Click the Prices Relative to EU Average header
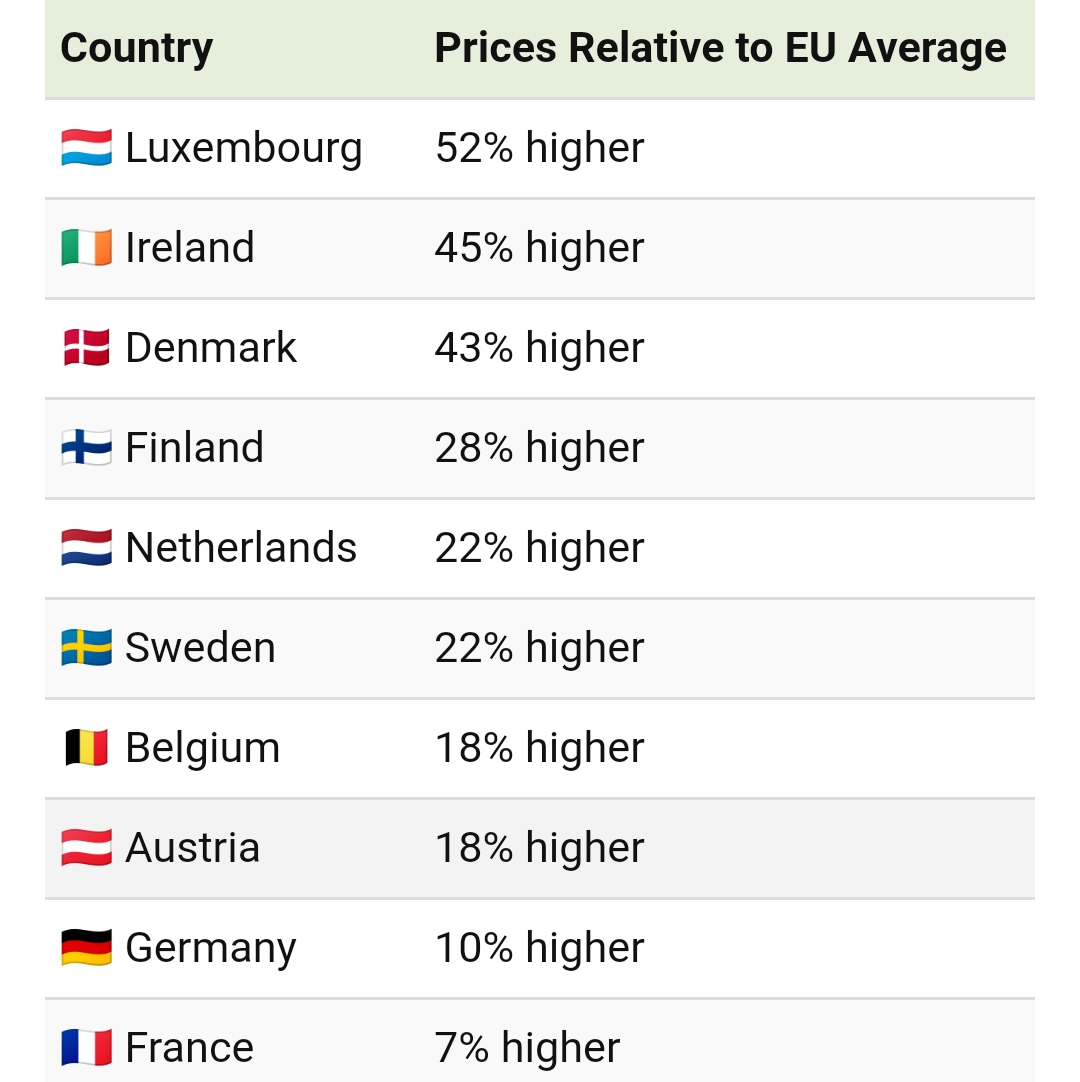 pyautogui.click(x=720, y=48)
